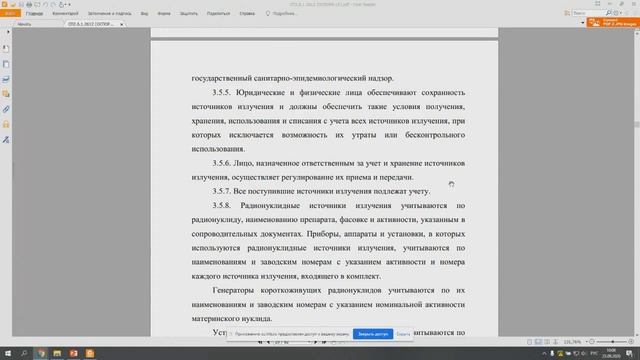Switch to PowerPoint in the taskbar
This screenshot has width=640, height=360.
coord(73,353)
